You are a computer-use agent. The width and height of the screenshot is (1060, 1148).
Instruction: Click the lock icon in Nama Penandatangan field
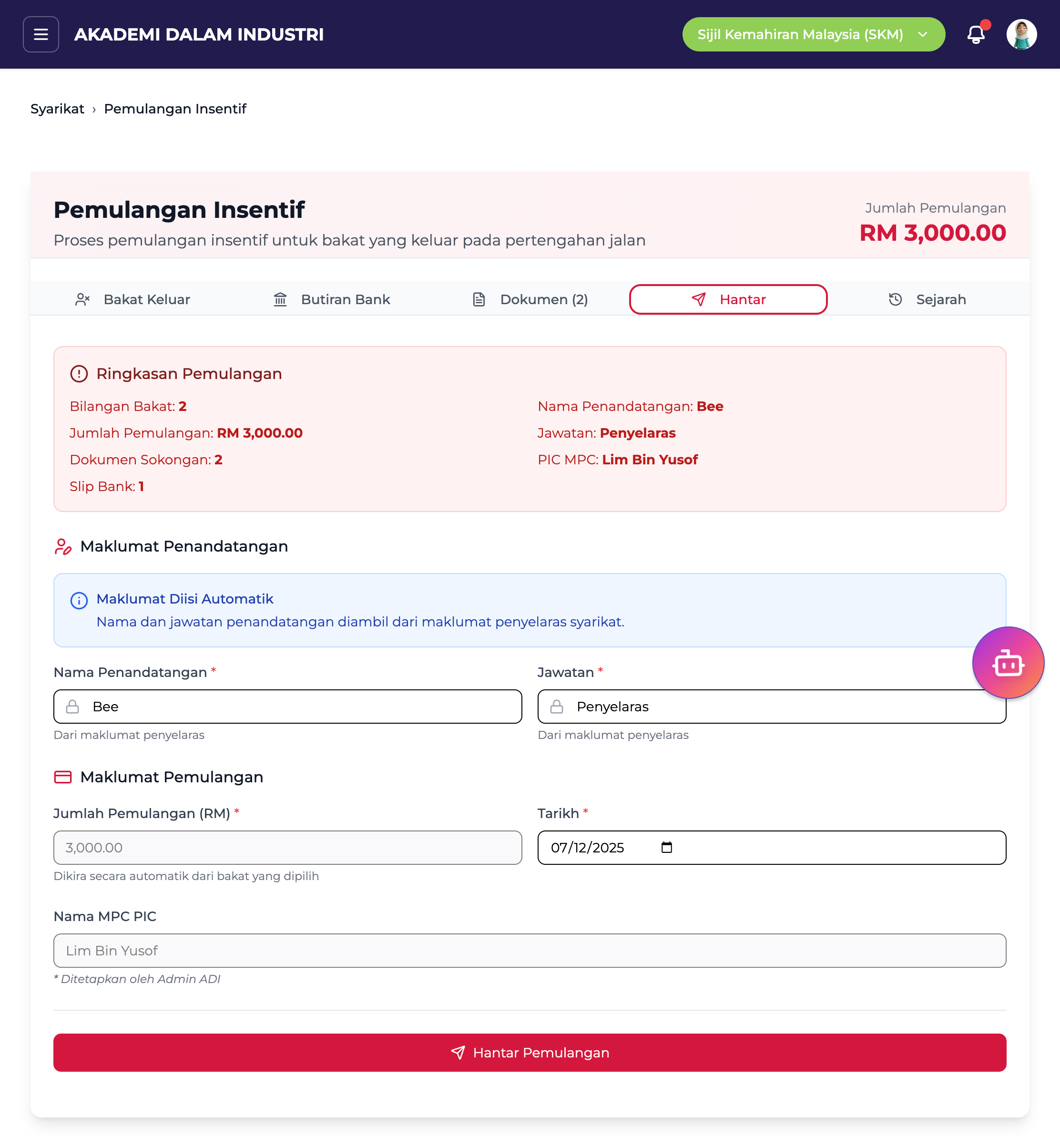(73, 706)
